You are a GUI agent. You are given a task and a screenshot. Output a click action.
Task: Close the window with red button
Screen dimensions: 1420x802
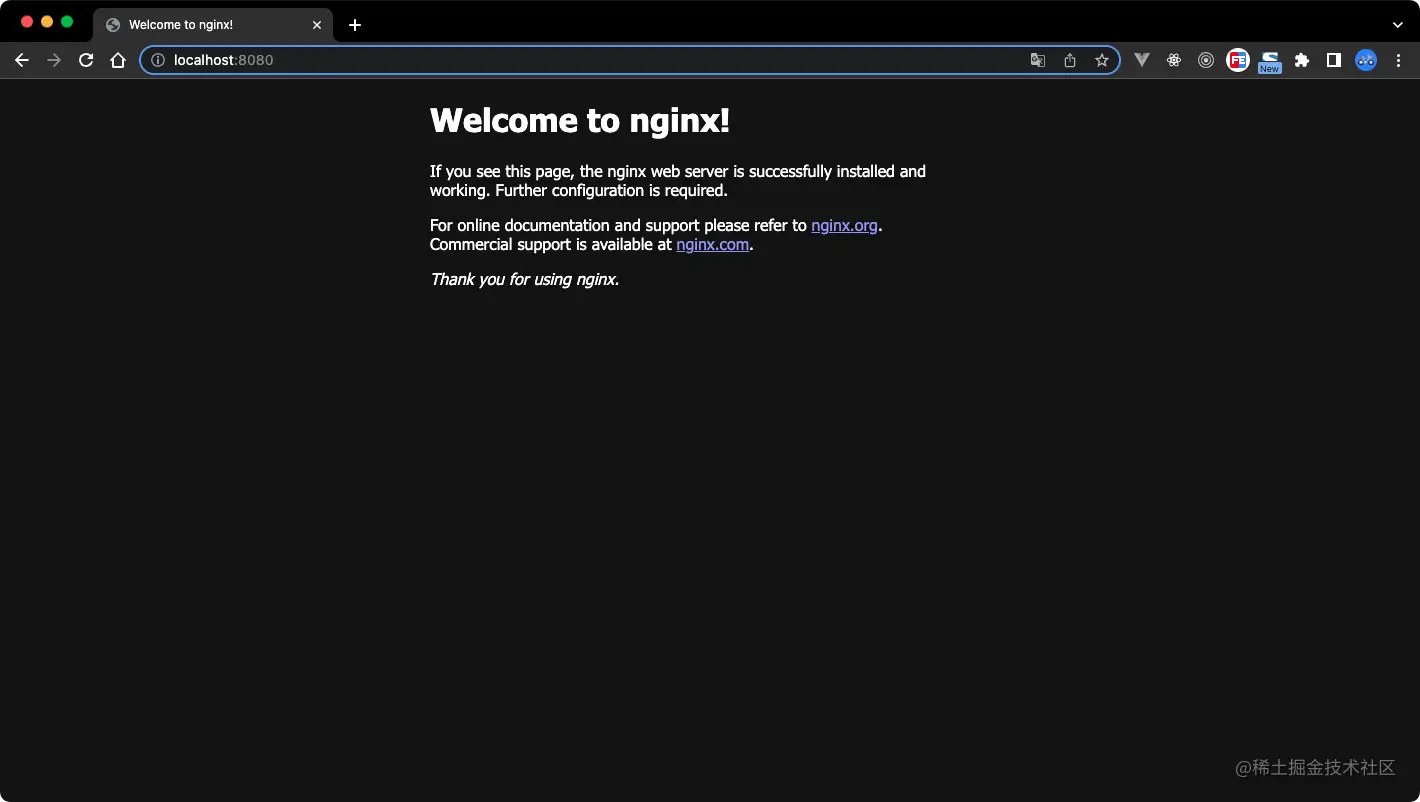(27, 22)
